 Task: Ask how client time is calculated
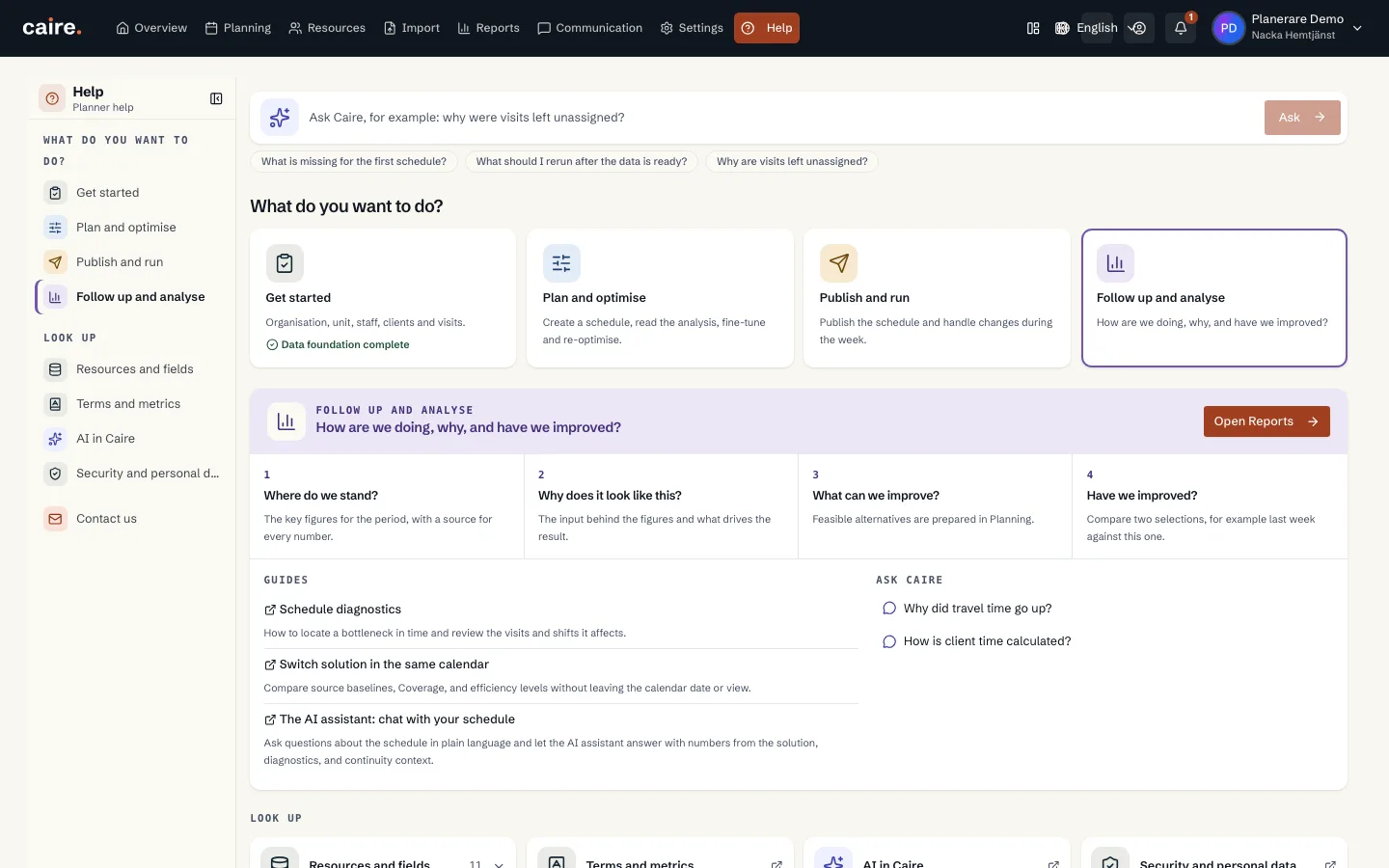pos(977,641)
